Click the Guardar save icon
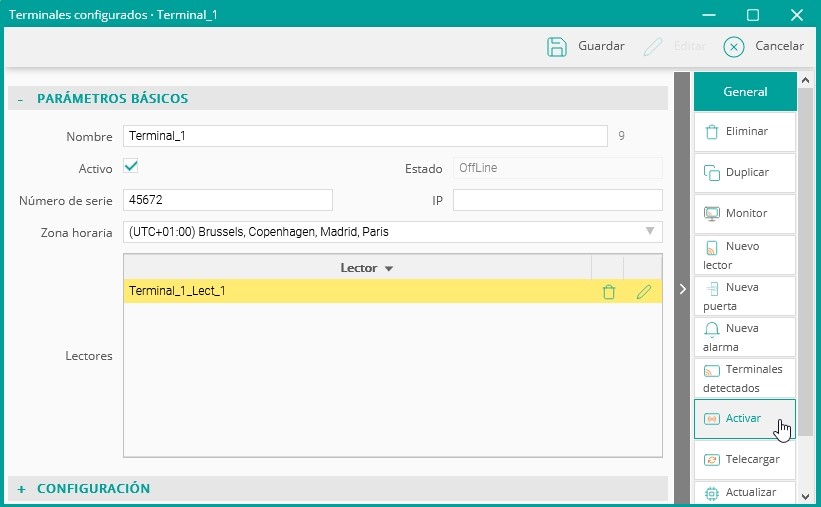The image size is (821, 507). [x=557, y=47]
